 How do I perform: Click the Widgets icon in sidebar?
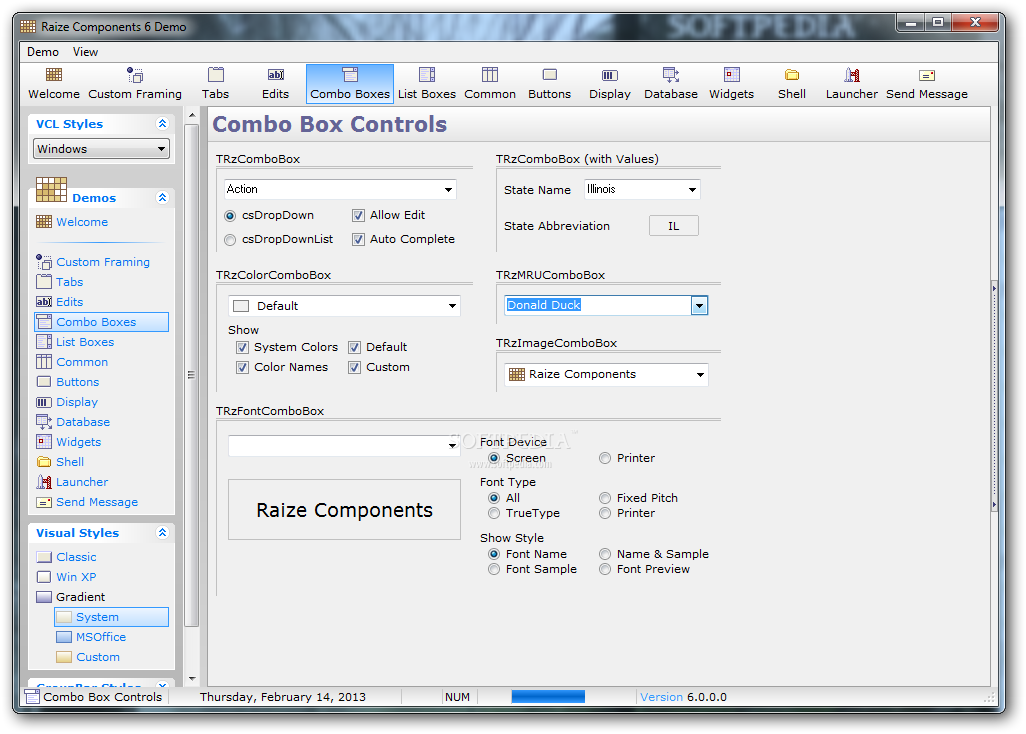[x=44, y=442]
